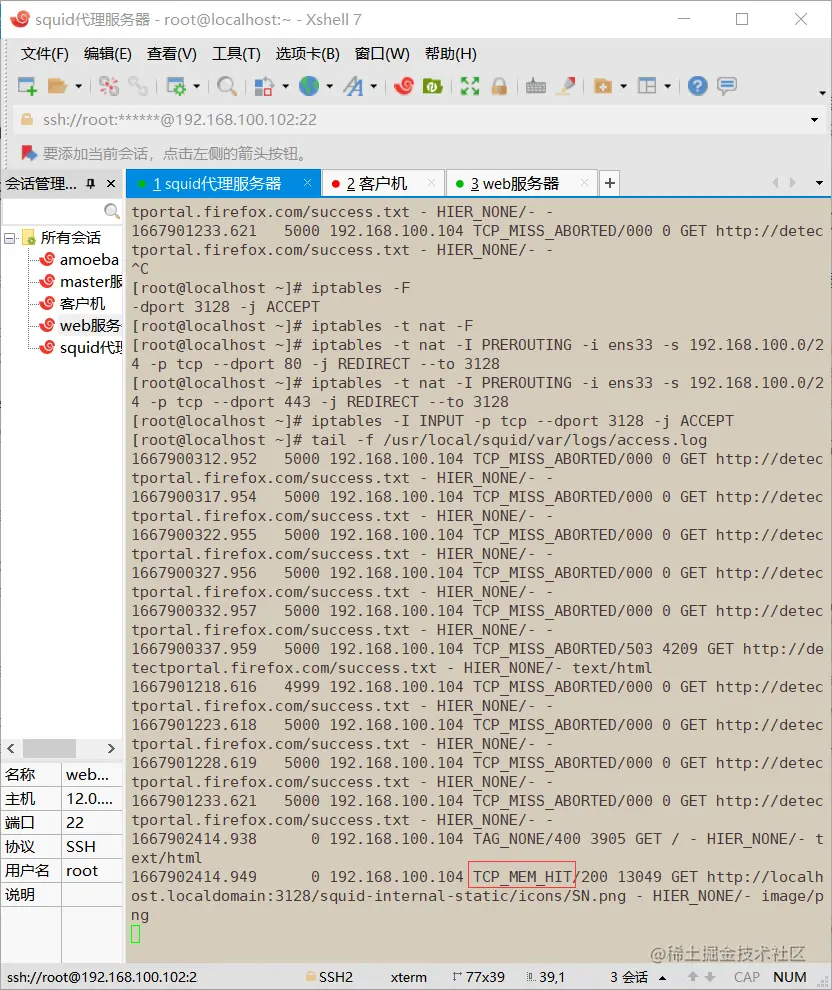The image size is (832, 990).
Task: Click the 主机 value 12.0.... cell
Action: pyautogui.click(x=92, y=799)
